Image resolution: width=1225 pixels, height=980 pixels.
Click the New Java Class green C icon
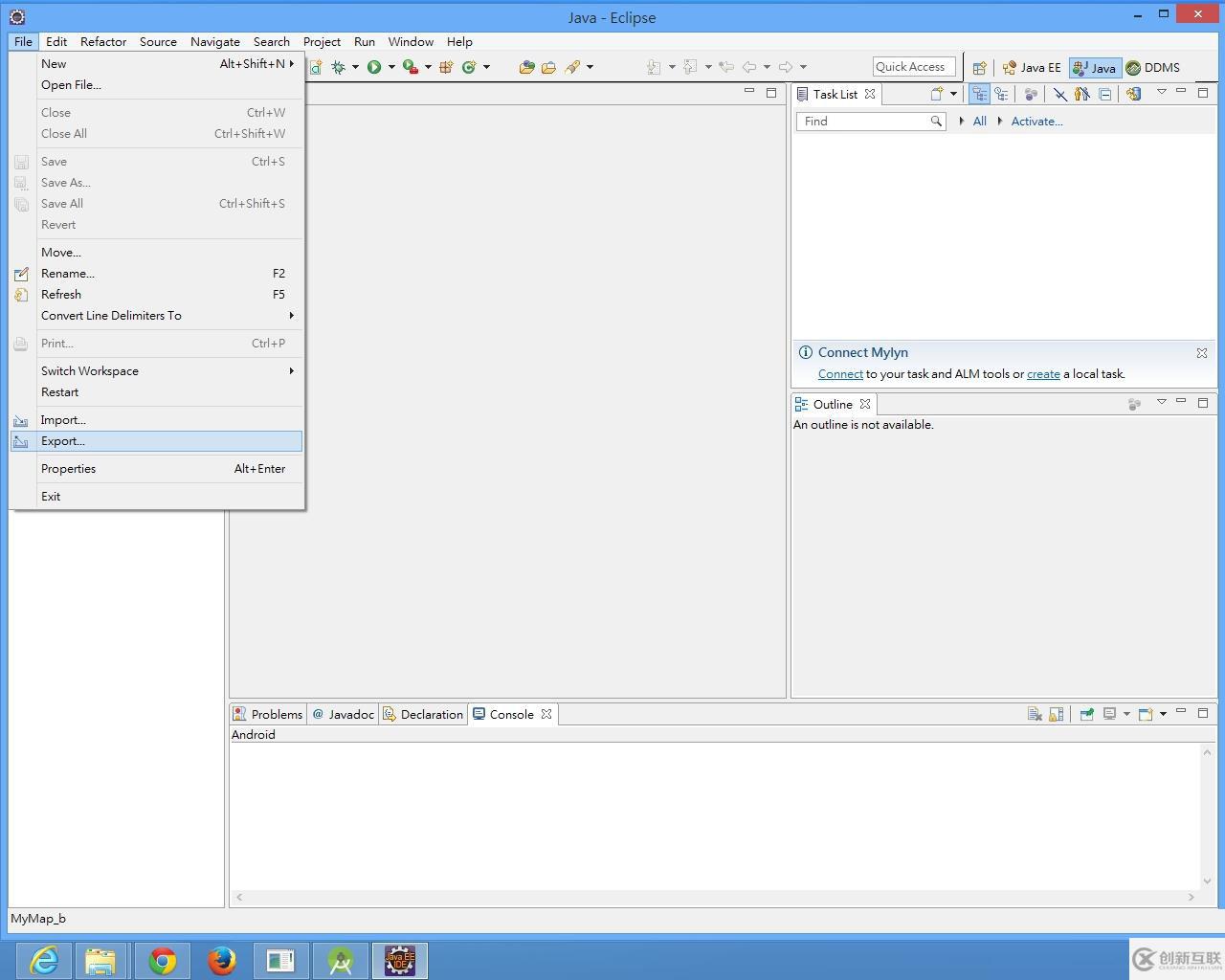coord(469,67)
